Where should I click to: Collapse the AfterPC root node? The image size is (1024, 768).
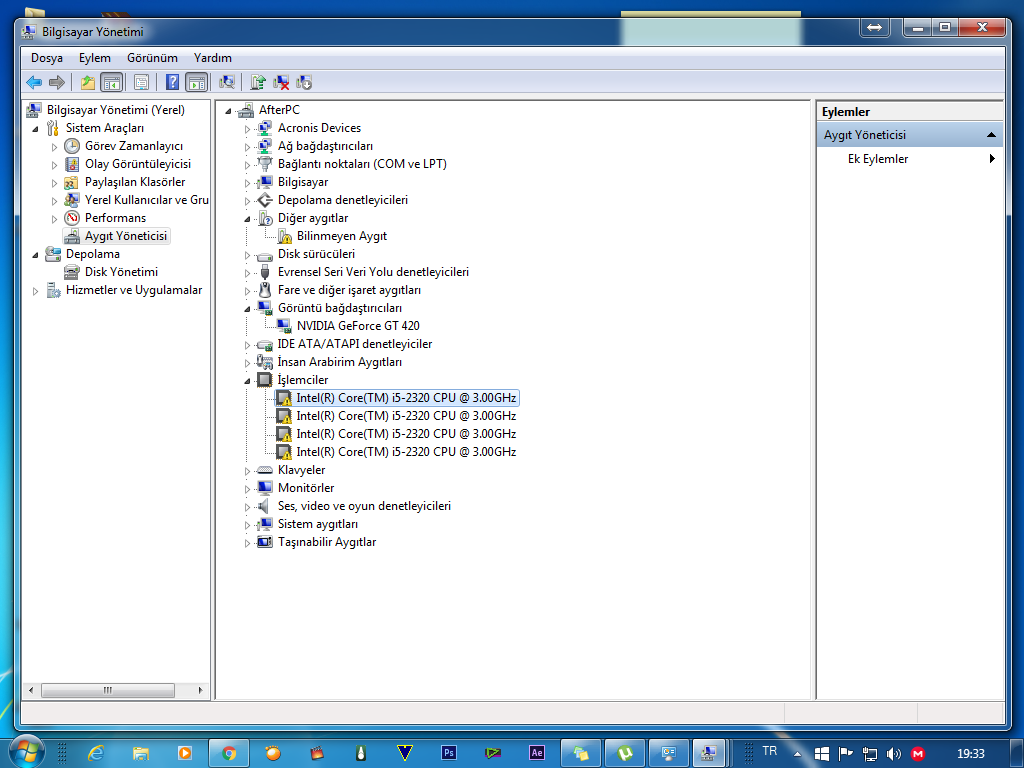coord(229,111)
